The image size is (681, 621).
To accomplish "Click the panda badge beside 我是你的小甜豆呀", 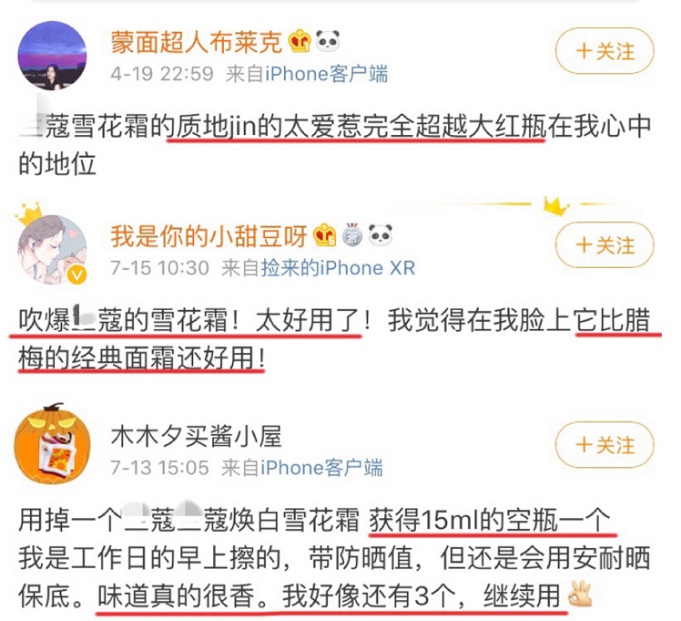I will [x=380, y=235].
